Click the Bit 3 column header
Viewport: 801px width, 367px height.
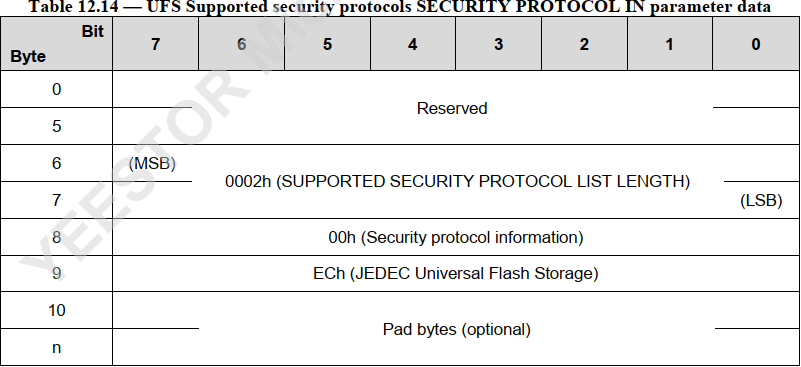coord(498,44)
